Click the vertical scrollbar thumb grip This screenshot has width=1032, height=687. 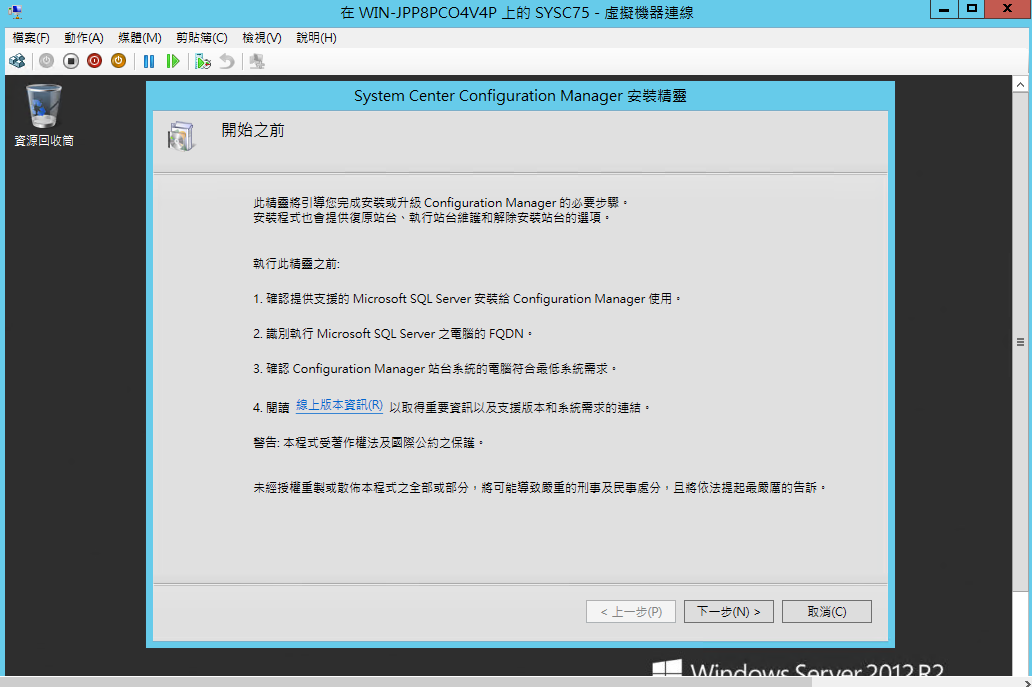[x=1020, y=342]
